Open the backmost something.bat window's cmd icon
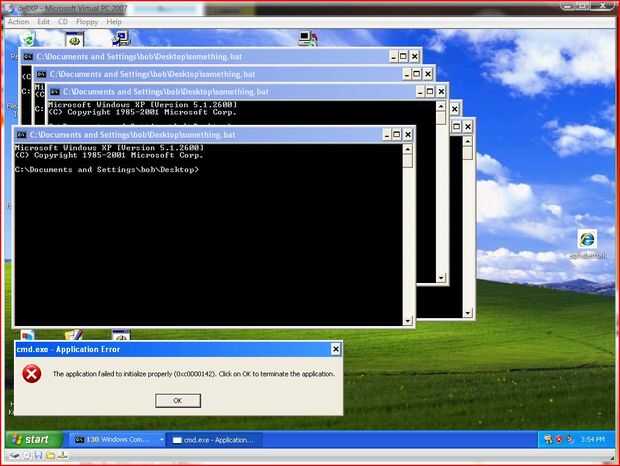This screenshot has width=620, height=466. [28, 57]
